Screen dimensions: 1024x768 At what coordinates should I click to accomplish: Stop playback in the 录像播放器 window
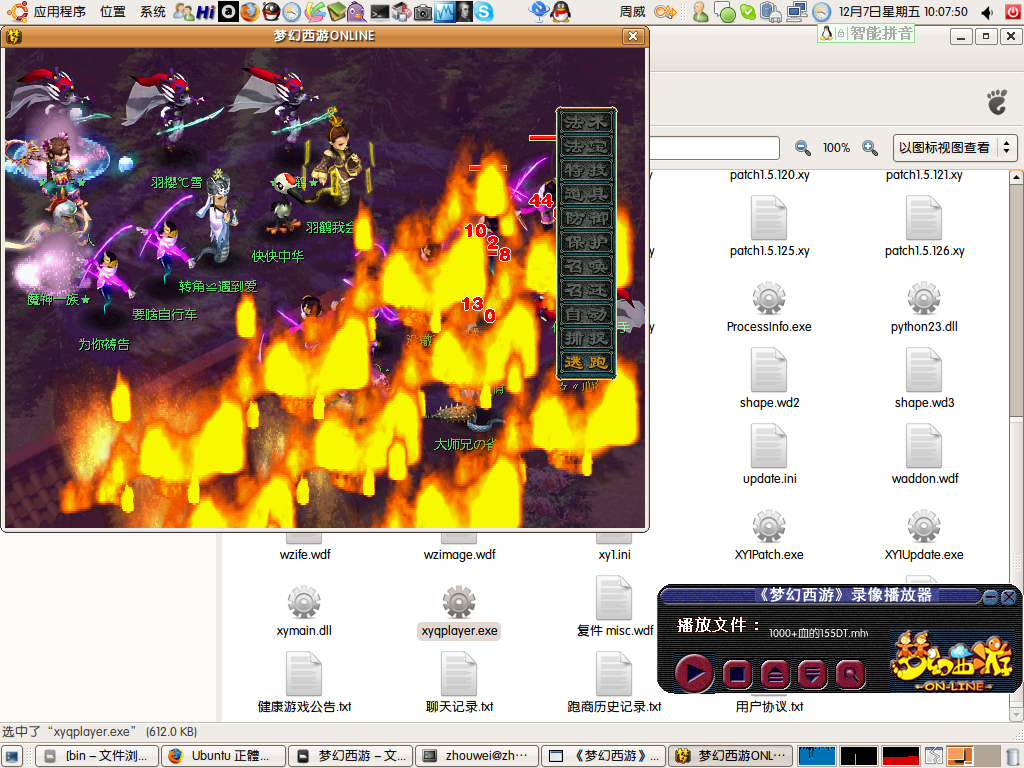(x=737, y=674)
